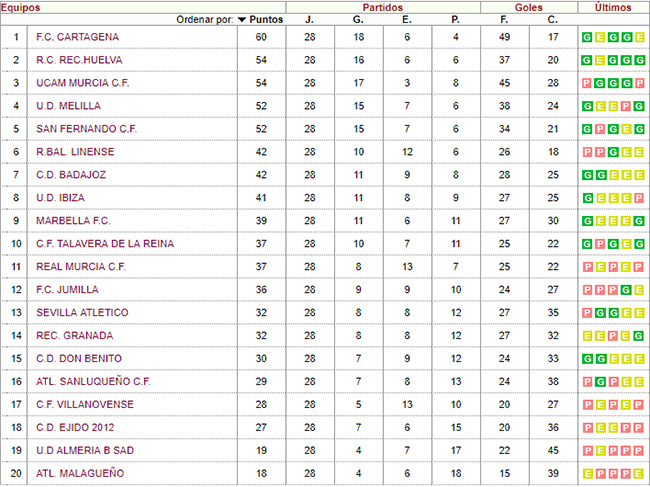
Task: Open C.F. TALAVERA DE LA REINA team page
Action: [105, 244]
